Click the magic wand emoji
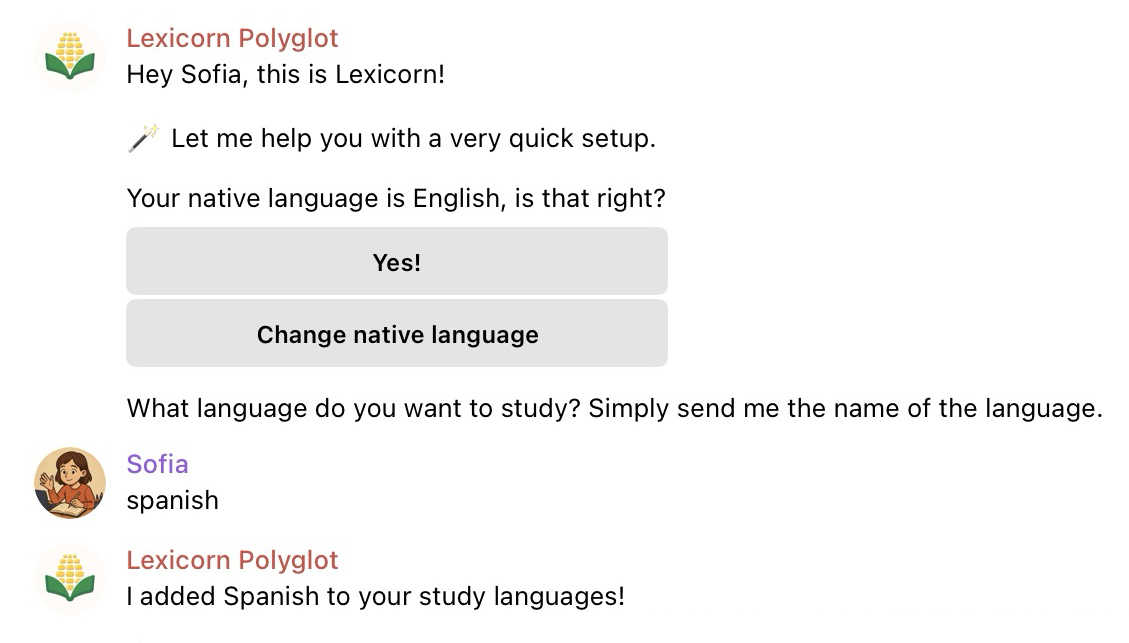The width and height of the screenshot is (1129, 643). click(144, 138)
